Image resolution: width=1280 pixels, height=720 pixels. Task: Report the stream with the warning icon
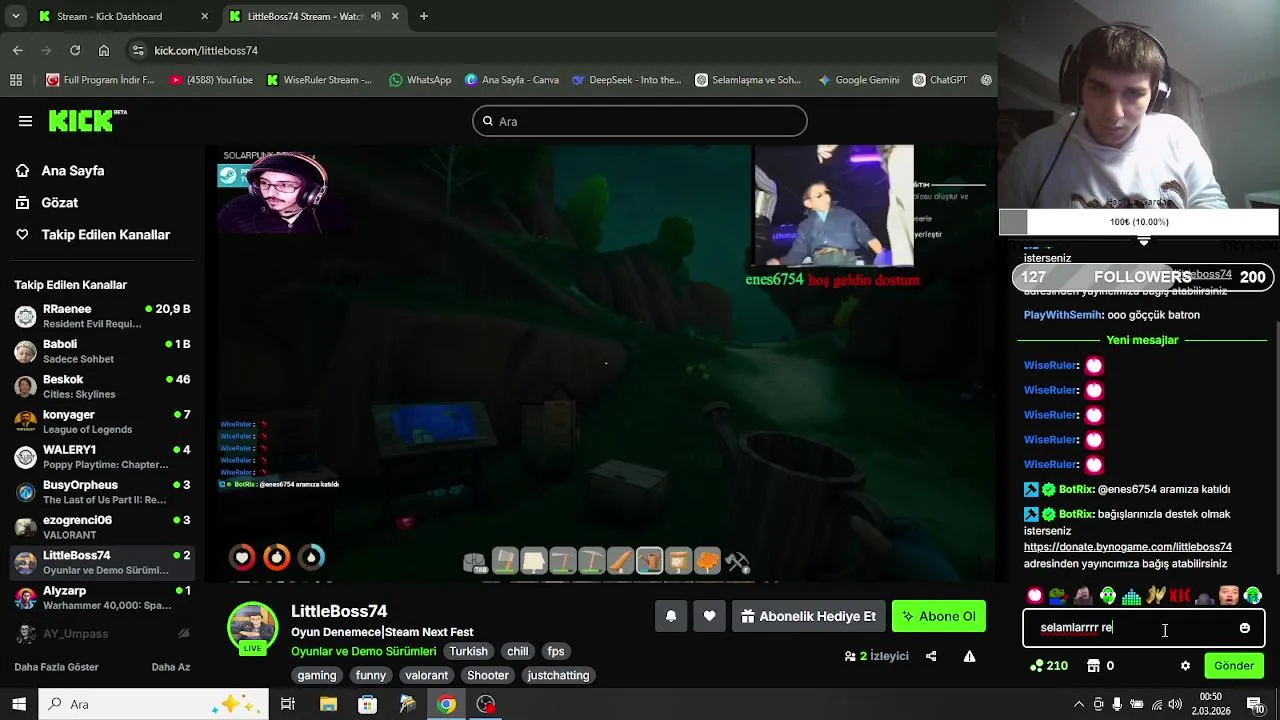pyautogui.click(x=969, y=656)
